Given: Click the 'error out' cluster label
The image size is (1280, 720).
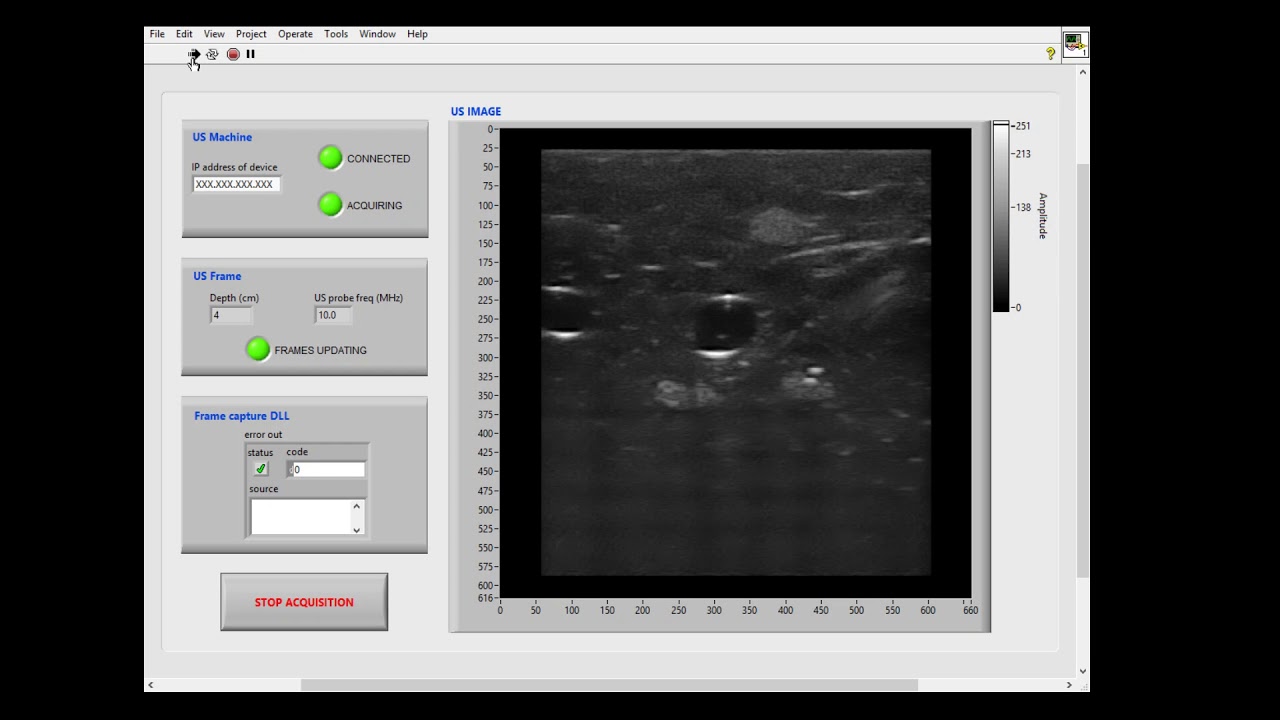Looking at the screenshot, I should pyautogui.click(x=263, y=435).
